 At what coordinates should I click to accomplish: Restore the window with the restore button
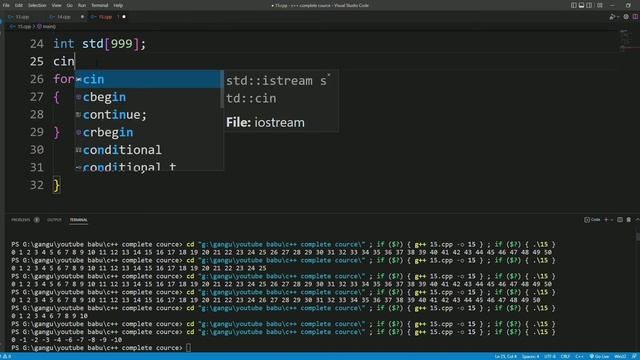(x=628, y=5)
